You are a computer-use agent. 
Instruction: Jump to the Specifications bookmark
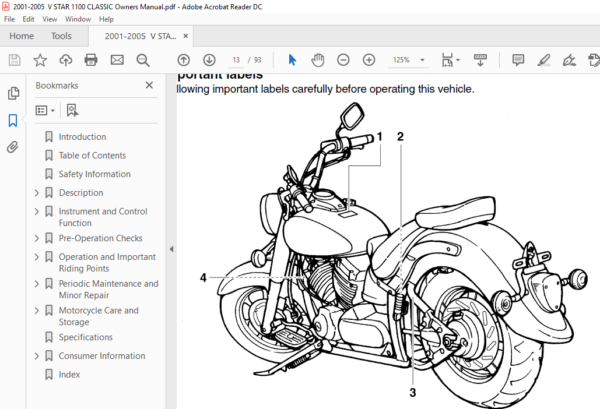coord(85,337)
